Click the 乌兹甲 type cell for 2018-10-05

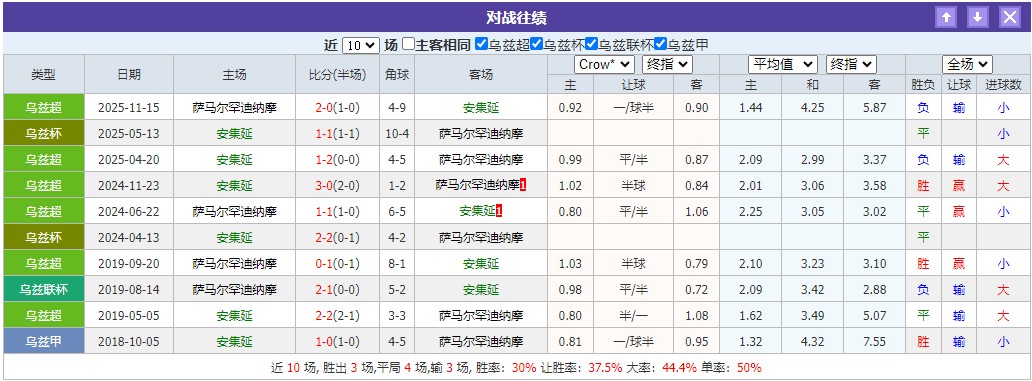pyautogui.click(x=43, y=342)
